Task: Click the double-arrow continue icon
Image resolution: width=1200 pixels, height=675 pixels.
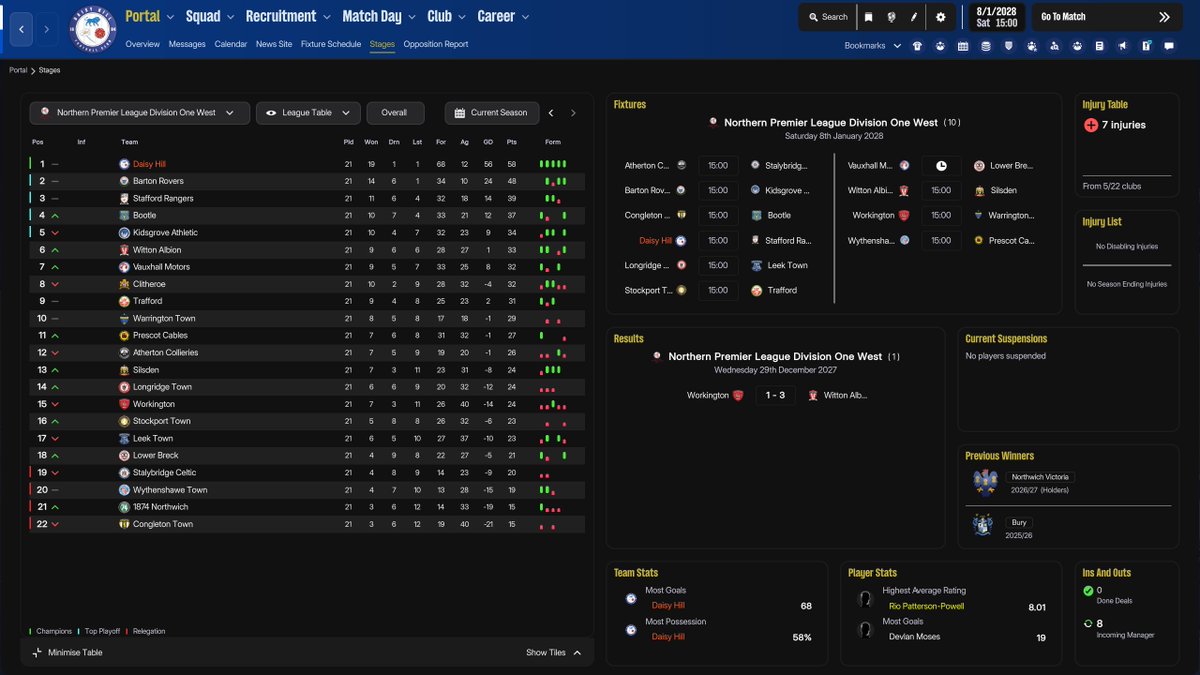Action: tap(1164, 17)
